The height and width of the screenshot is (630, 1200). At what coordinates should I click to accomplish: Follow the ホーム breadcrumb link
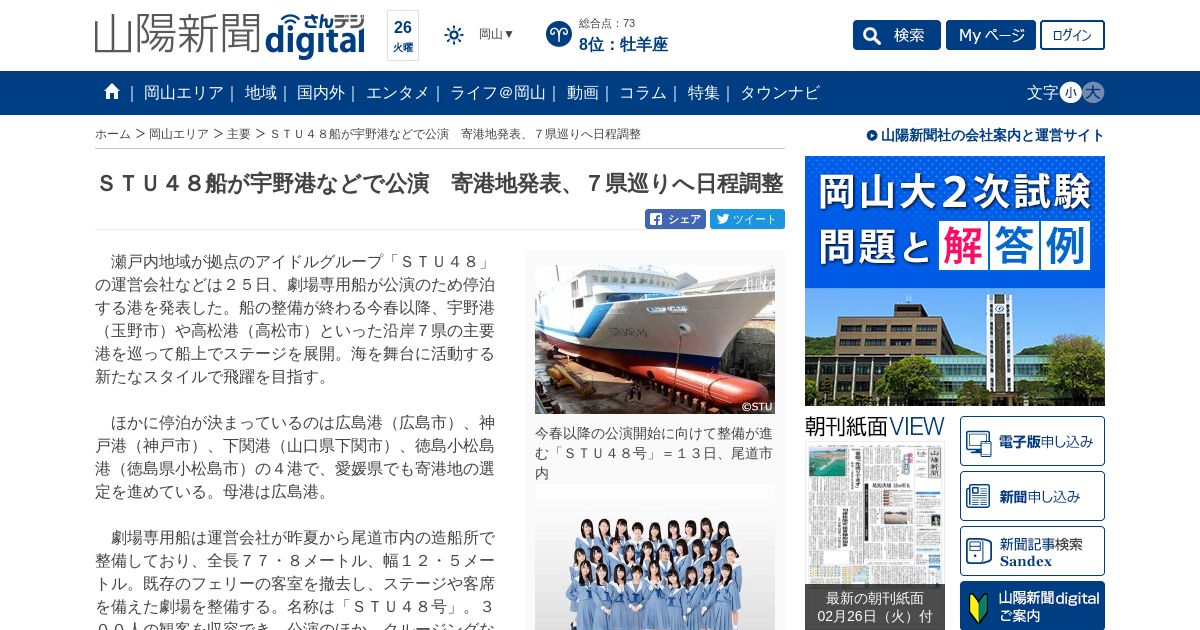point(113,134)
